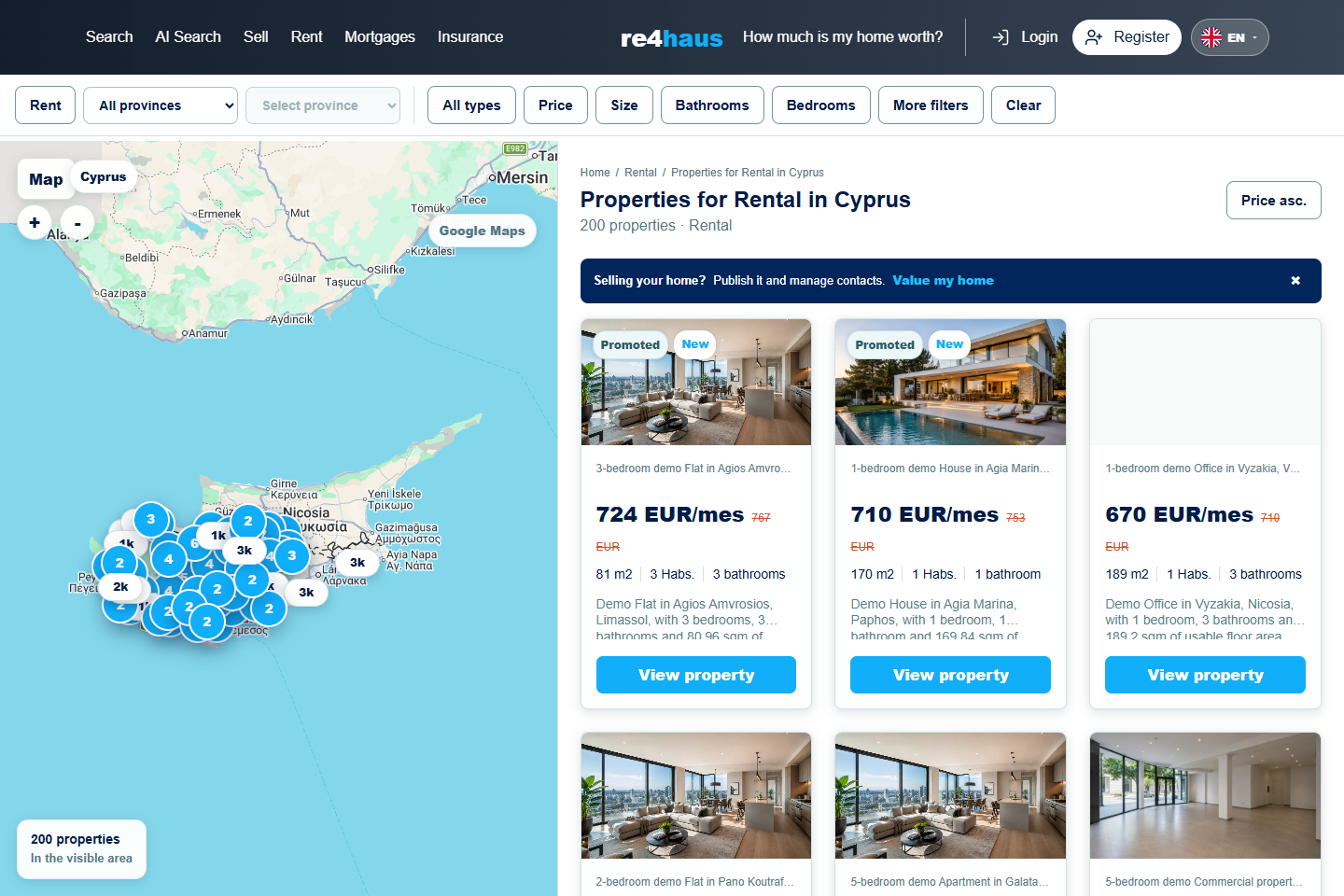Open the Search menu item
The image size is (1344, 896).
(x=109, y=37)
